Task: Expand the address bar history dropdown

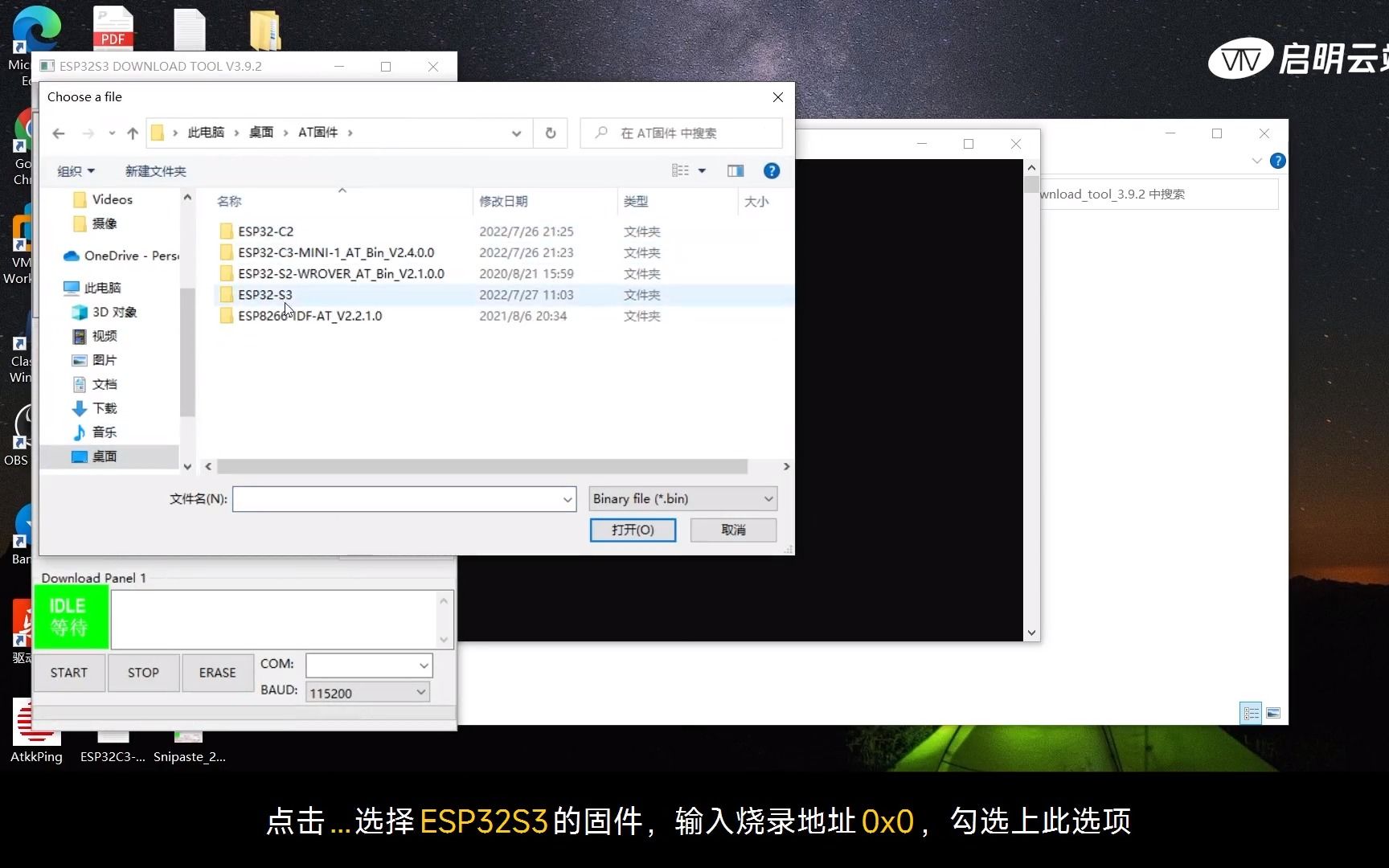Action: pos(516,133)
